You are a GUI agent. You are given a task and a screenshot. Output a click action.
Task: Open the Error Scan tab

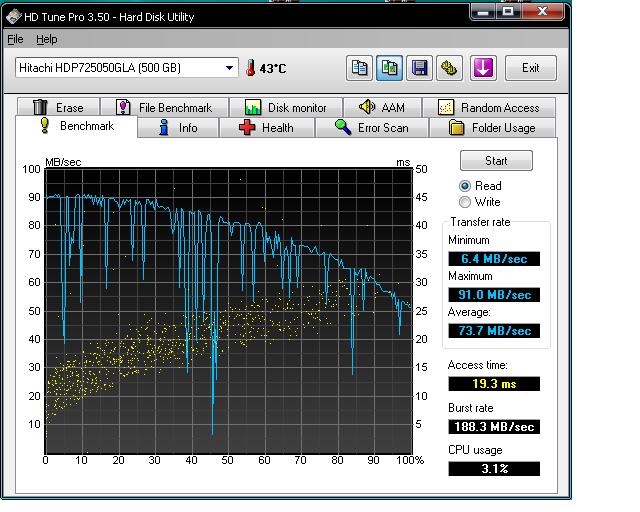[x=372, y=128]
